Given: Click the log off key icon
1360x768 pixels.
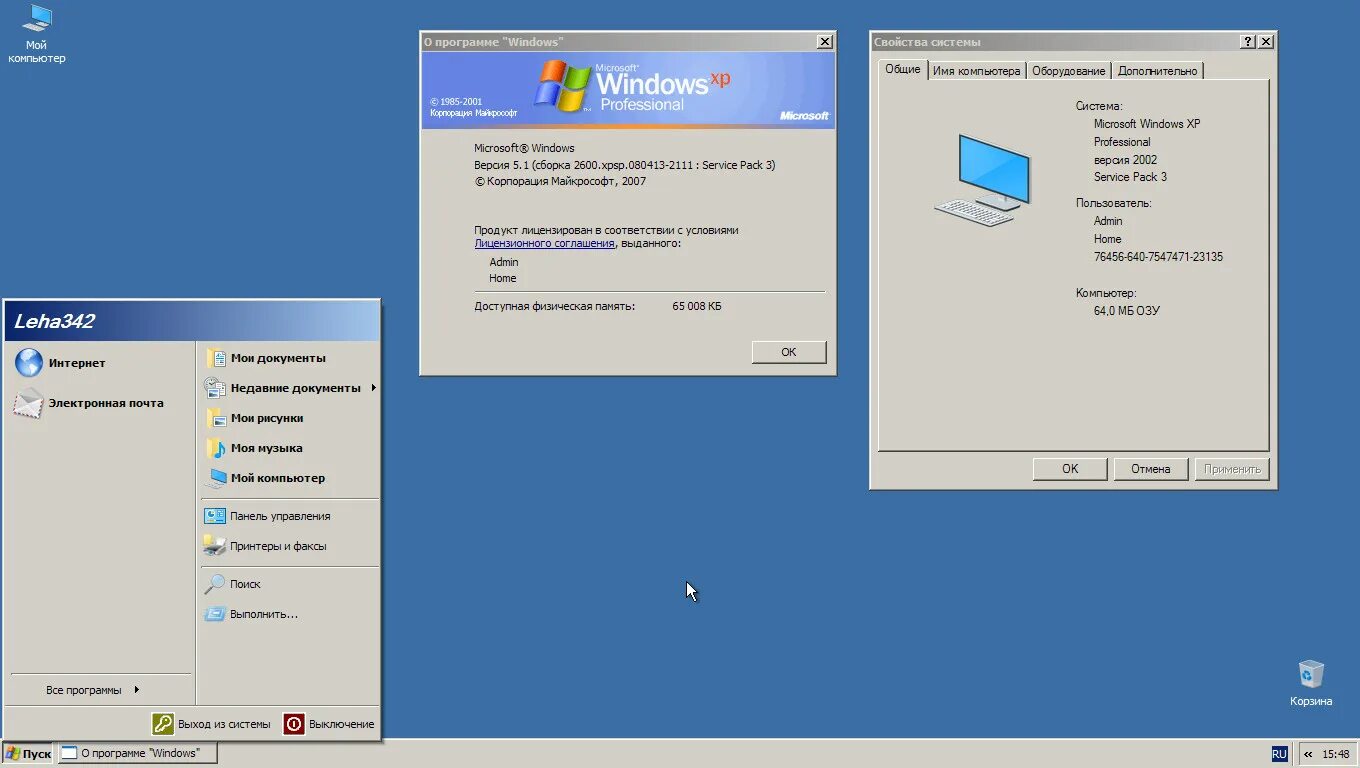Looking at the screenshot, I should (x=163, y=723).
